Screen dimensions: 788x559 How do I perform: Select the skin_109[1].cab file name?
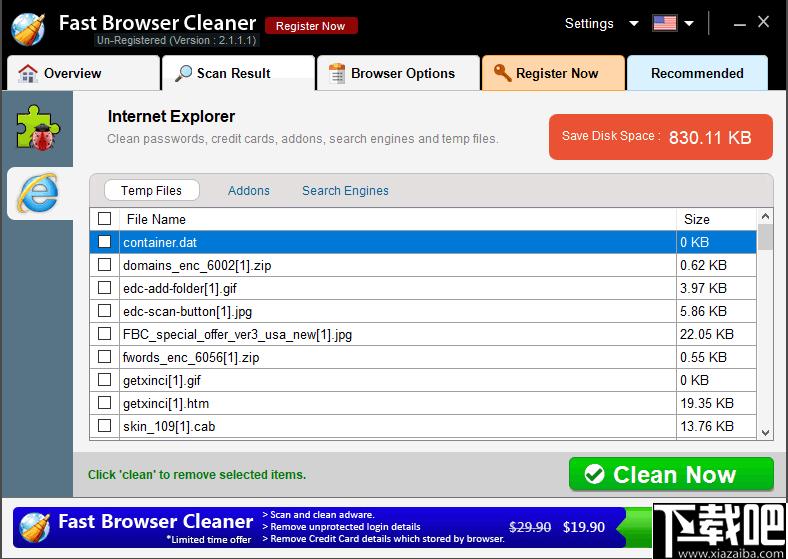169,427
